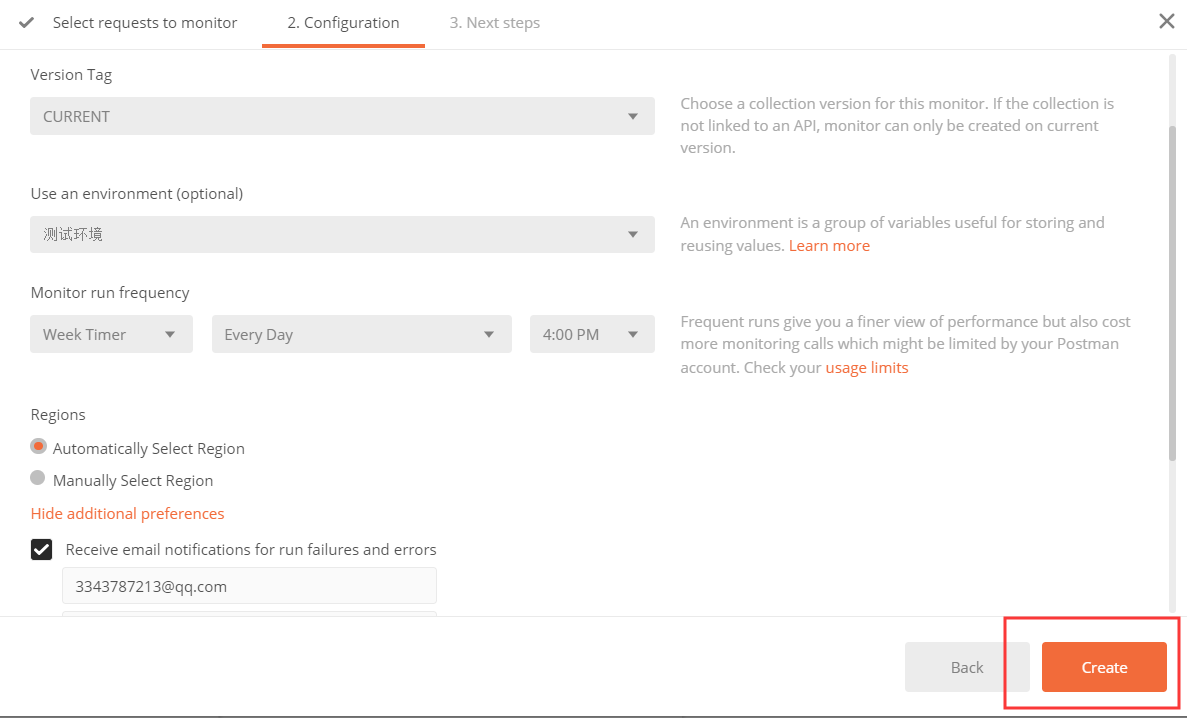The image size is (1187, 718).
Task: Open the environment Learn more link
Action: tap(829, 245)
